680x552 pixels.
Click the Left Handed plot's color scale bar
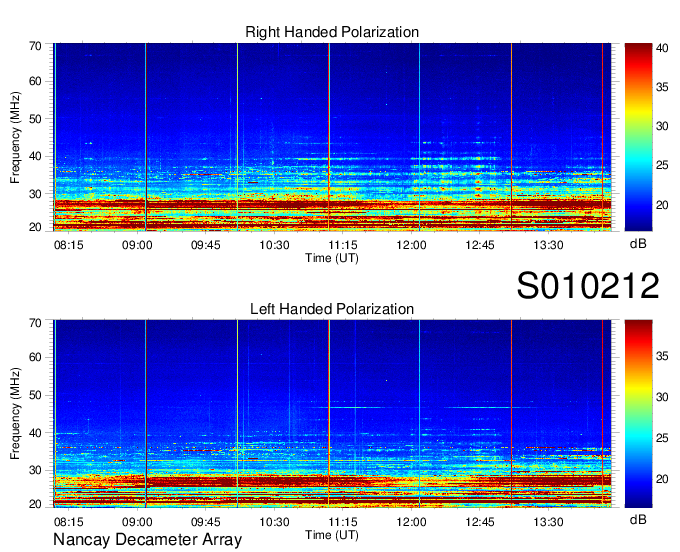pyautogui.click(x=638, y=414)
